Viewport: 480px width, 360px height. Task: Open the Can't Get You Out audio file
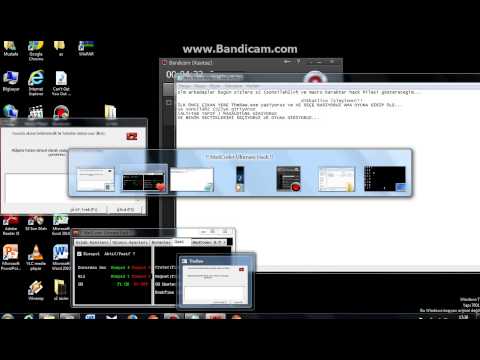[x=61, y=83]
